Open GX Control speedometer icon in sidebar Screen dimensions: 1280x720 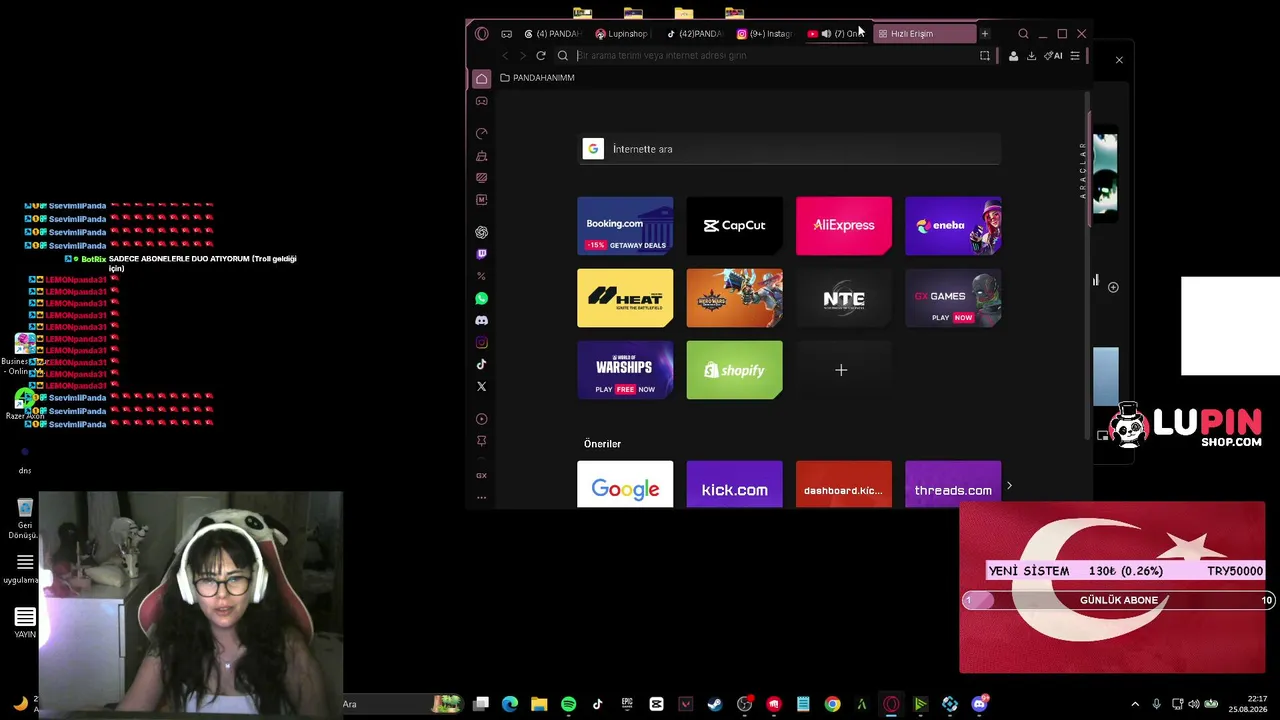click(x=482, y=133)
